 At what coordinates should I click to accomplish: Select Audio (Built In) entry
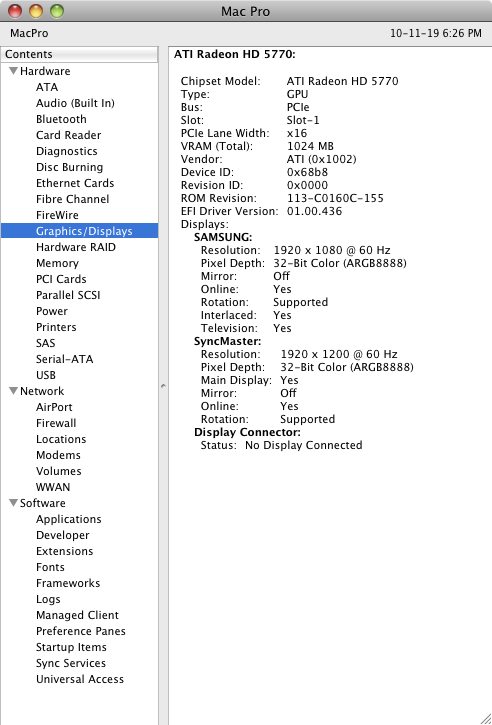tap(75, 103)
